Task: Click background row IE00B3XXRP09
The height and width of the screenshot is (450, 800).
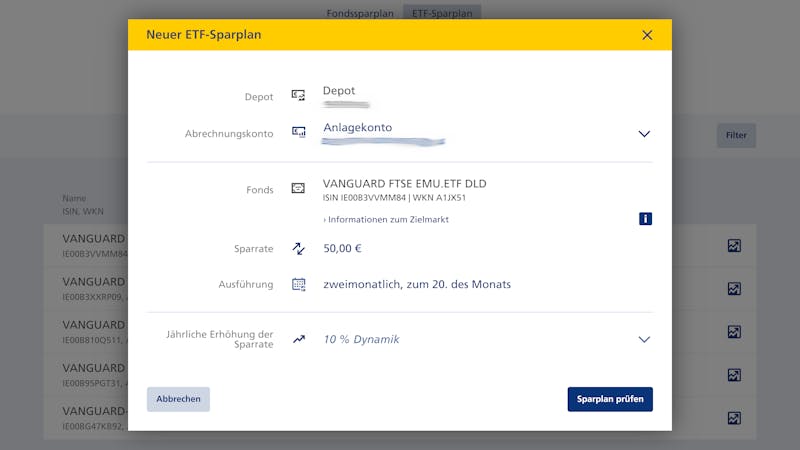Action: 86,288
